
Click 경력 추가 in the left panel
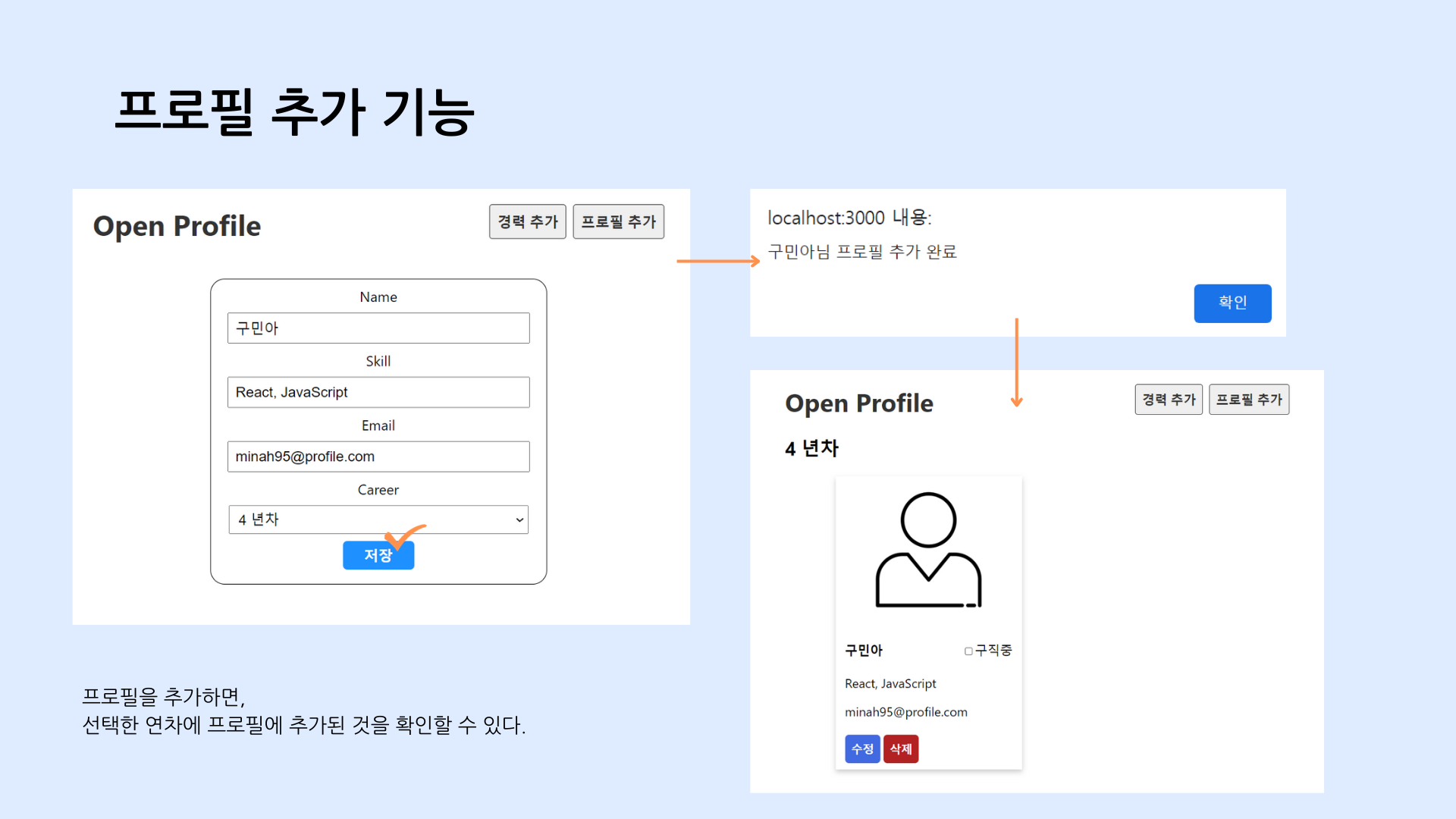(527, 221)
